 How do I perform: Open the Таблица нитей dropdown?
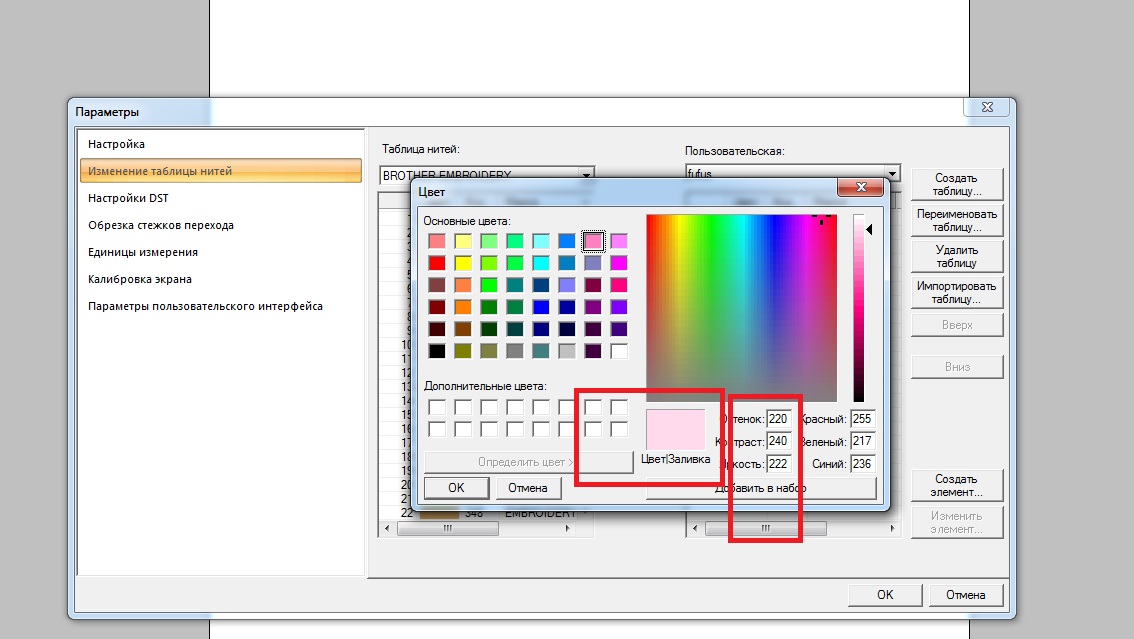pyautogui.click(x=586, y=174)
